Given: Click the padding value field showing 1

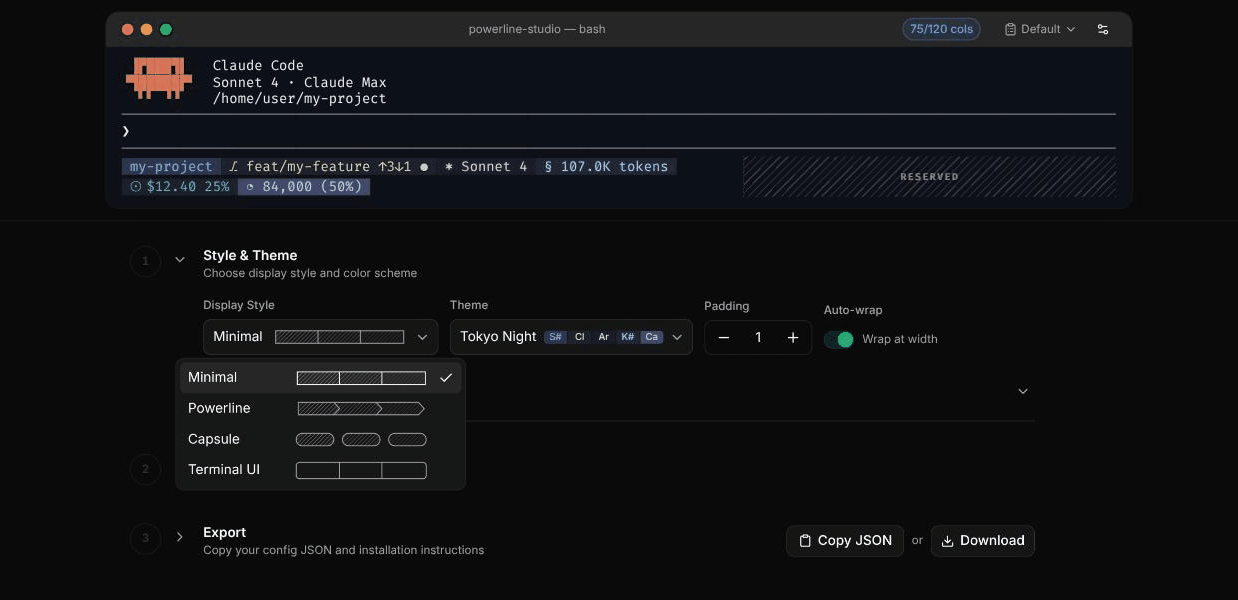Looking at the screenshot, I should [x=758, y=338].
